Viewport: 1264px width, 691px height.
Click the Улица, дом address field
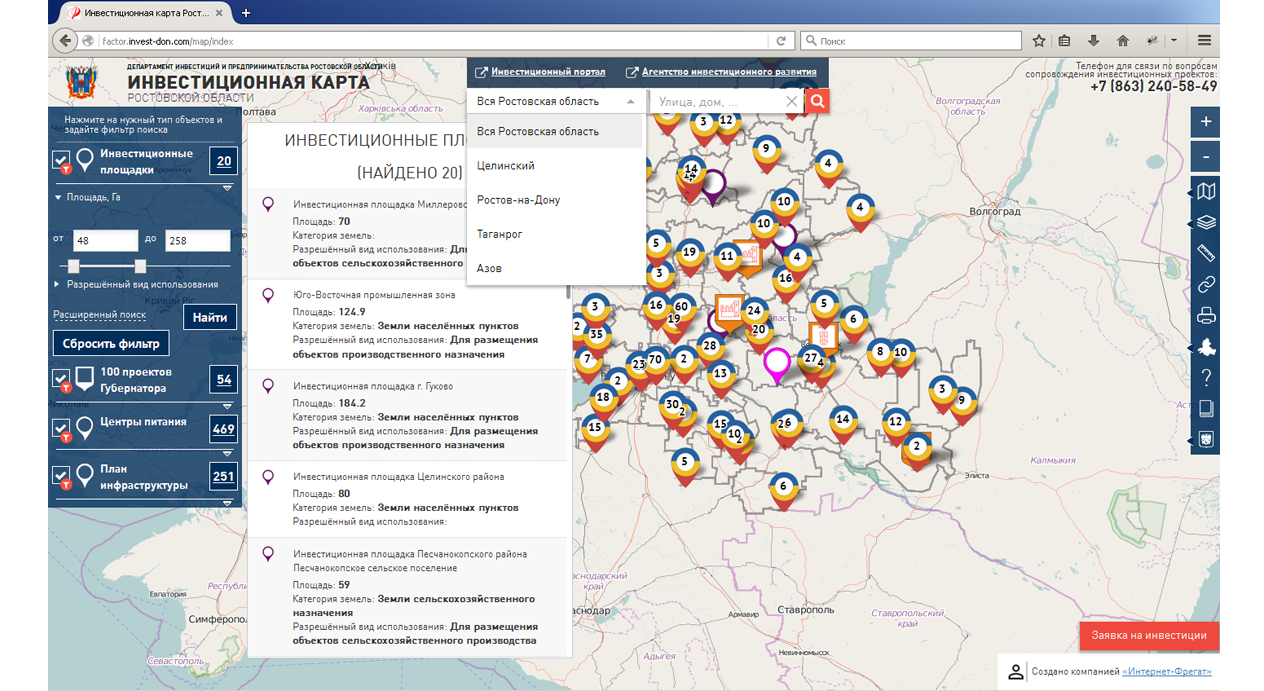click(x=718, y=102)
